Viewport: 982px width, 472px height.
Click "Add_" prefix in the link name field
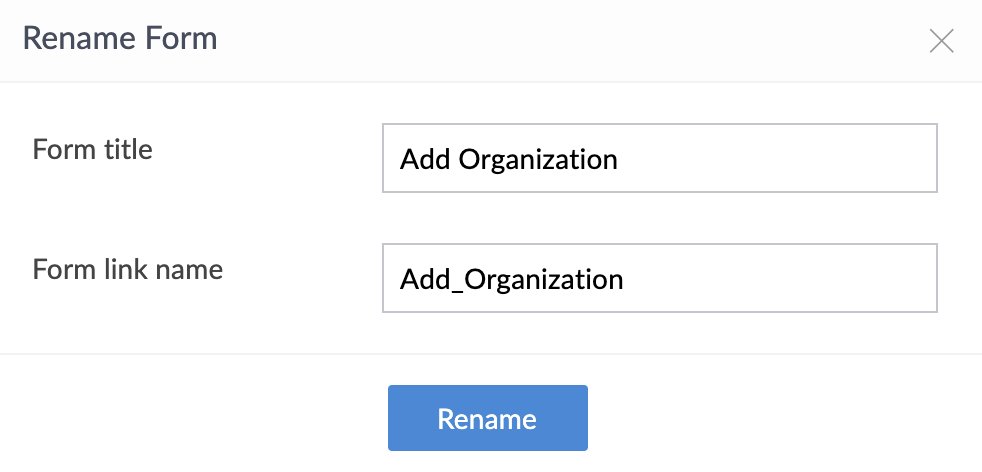pyautogui.click(x=428, y=279)
